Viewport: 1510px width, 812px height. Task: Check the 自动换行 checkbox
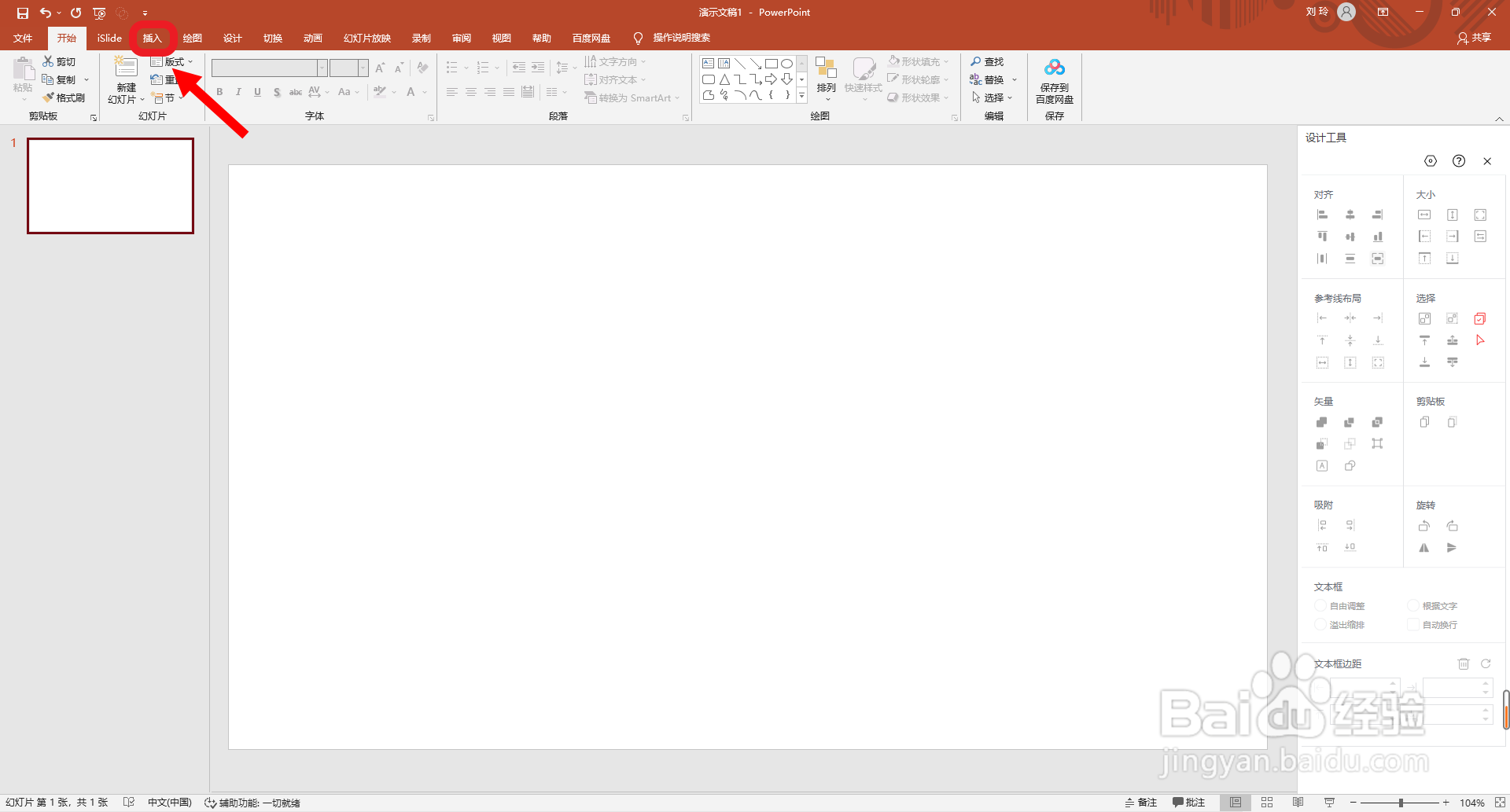pos(1414,625)
